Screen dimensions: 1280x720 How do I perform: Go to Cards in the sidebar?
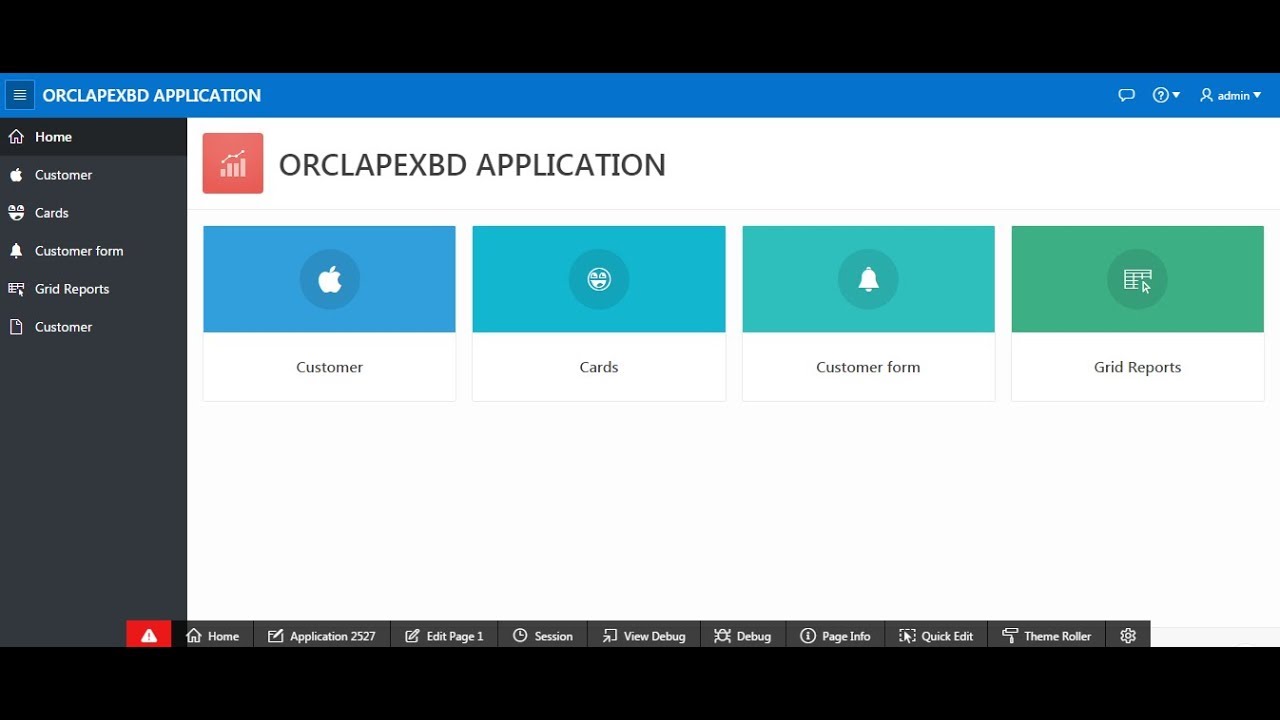tap(93, 213)
